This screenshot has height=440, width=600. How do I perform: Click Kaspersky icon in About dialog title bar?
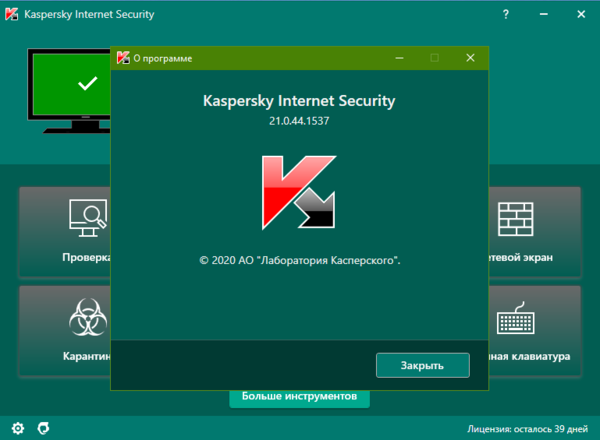tap(123, 58)
